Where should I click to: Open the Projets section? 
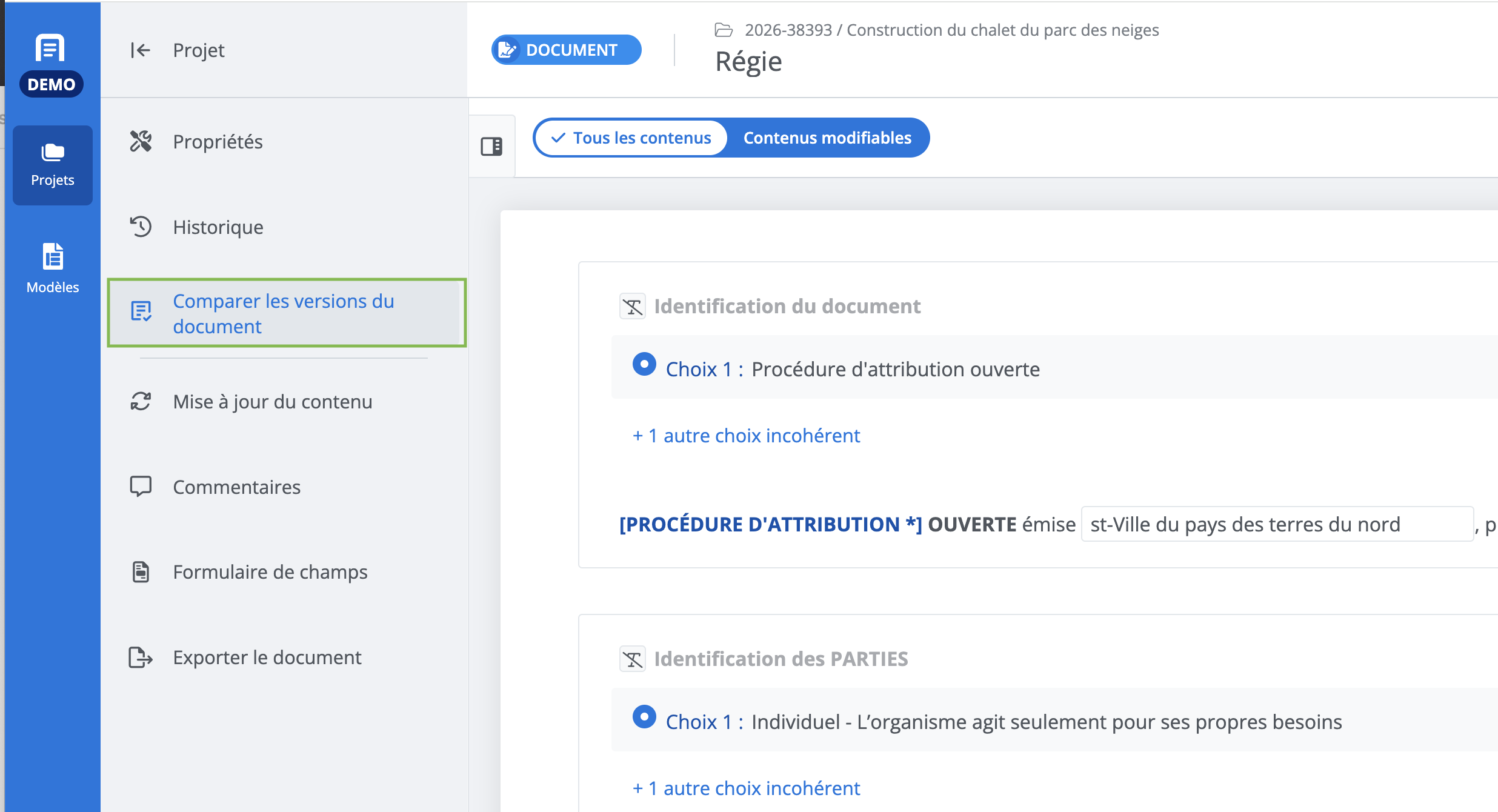53,165
